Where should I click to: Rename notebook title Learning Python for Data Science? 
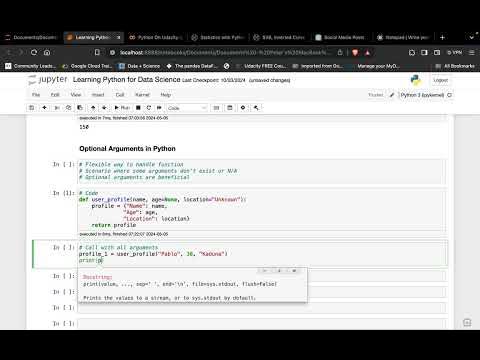(126, 80)
